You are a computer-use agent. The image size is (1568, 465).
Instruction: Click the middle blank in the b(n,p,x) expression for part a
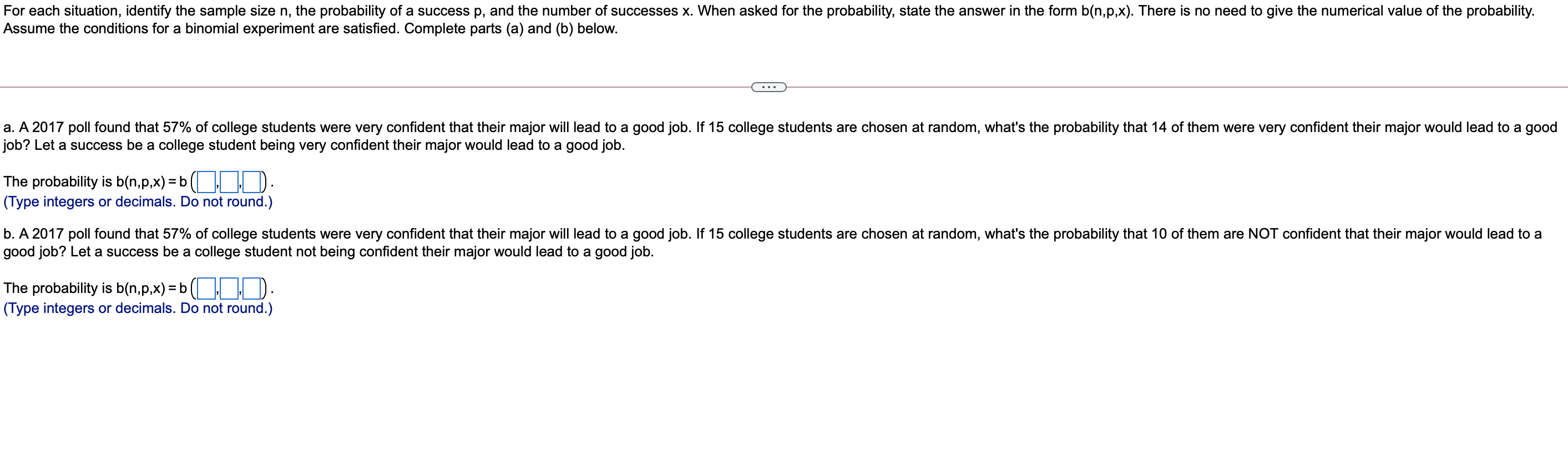(x=230, y=181)
